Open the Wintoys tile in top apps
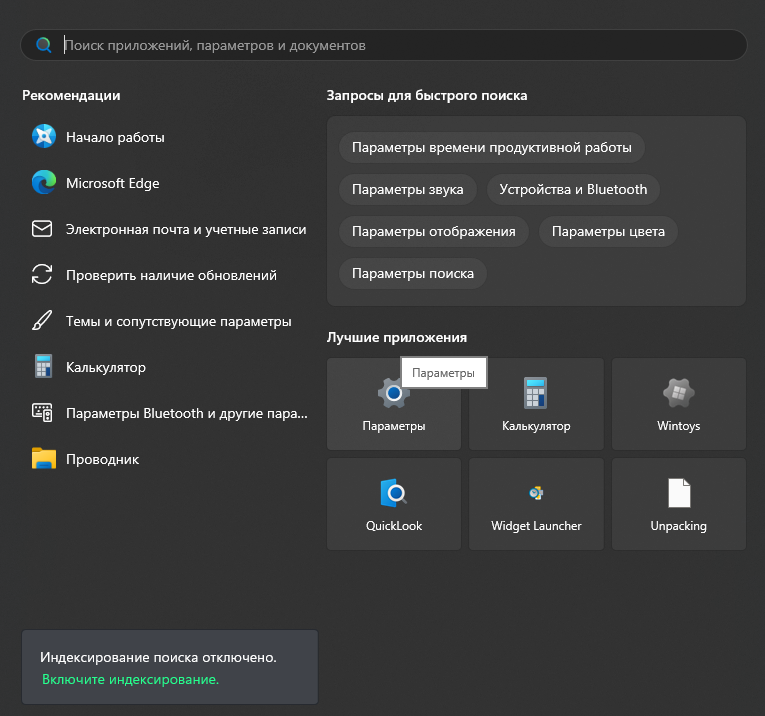The image size is (765, 716). pyautogui.click(x=678, y=404)
